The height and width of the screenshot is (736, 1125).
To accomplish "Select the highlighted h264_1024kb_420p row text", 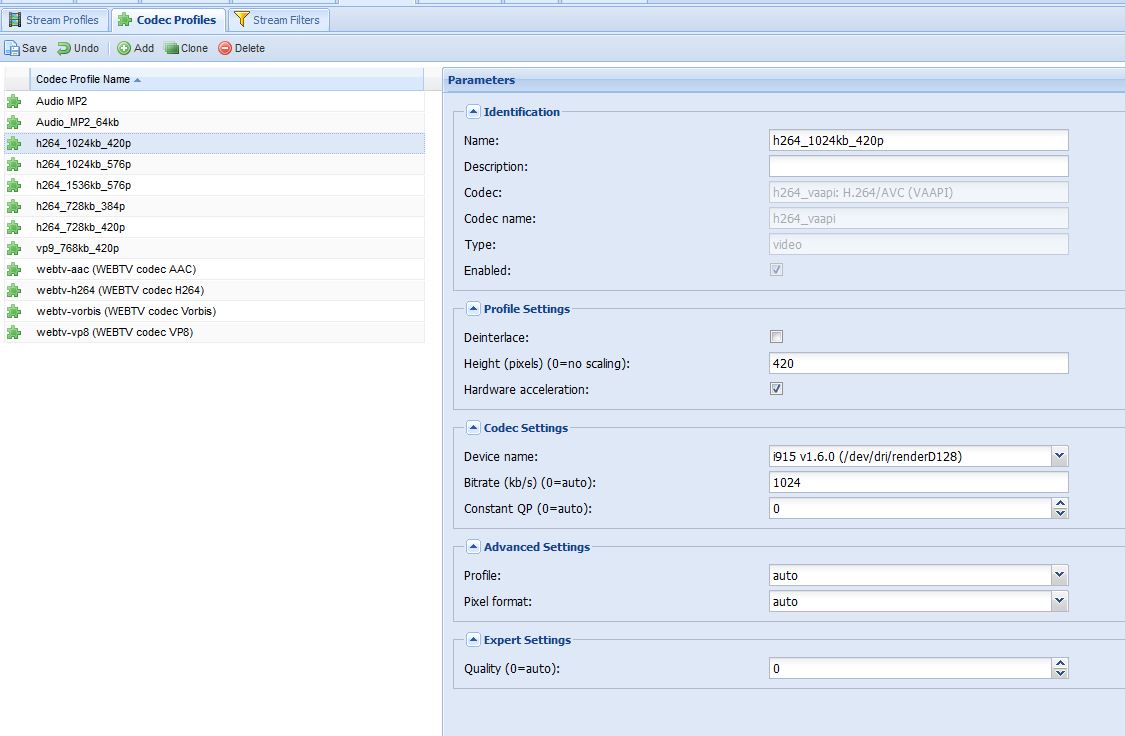I will [x=83, y=143].
